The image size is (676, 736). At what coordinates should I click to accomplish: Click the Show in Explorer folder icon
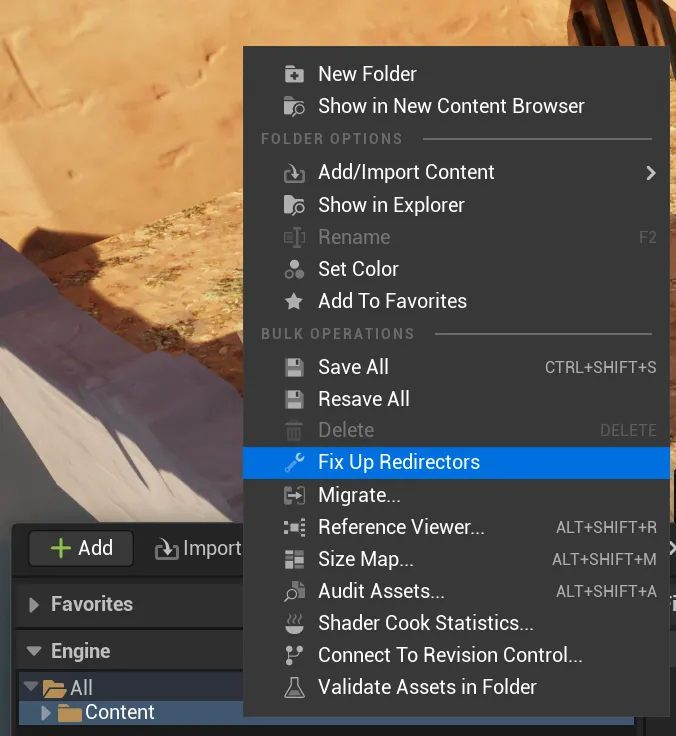pos(294,206)
